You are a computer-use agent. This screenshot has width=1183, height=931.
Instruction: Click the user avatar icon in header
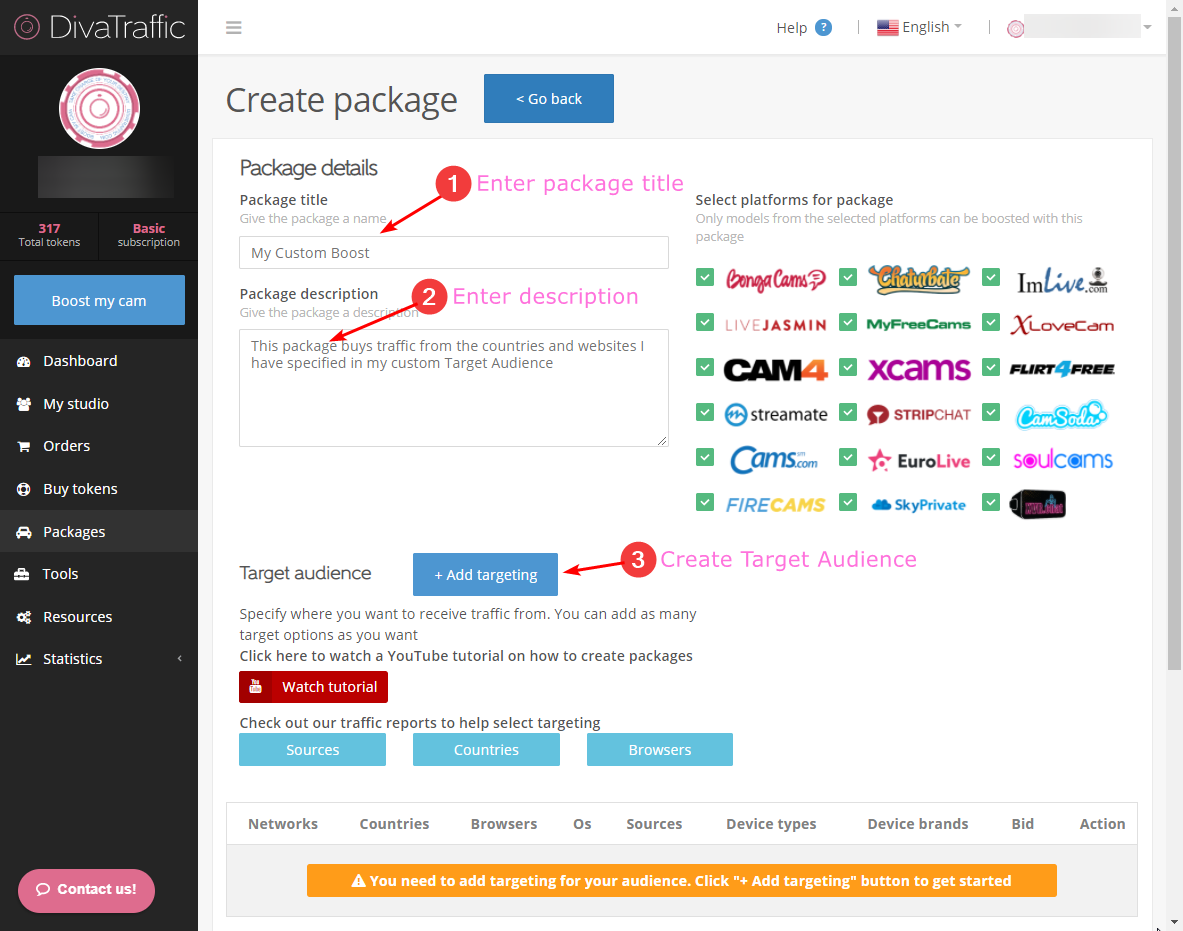[1016, 29]
